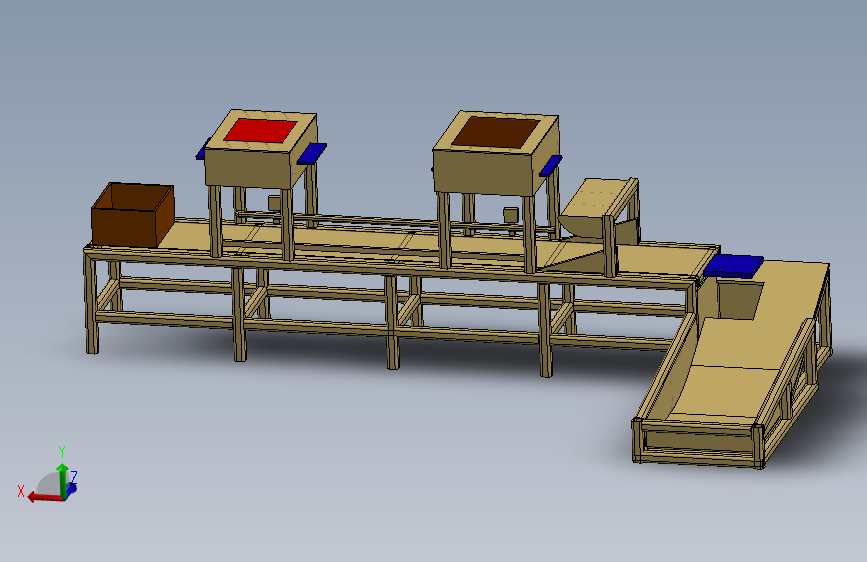Select the dark brown open box on conveyor
This screenshot has height=562, width=867.
click(x=133, y=215)
